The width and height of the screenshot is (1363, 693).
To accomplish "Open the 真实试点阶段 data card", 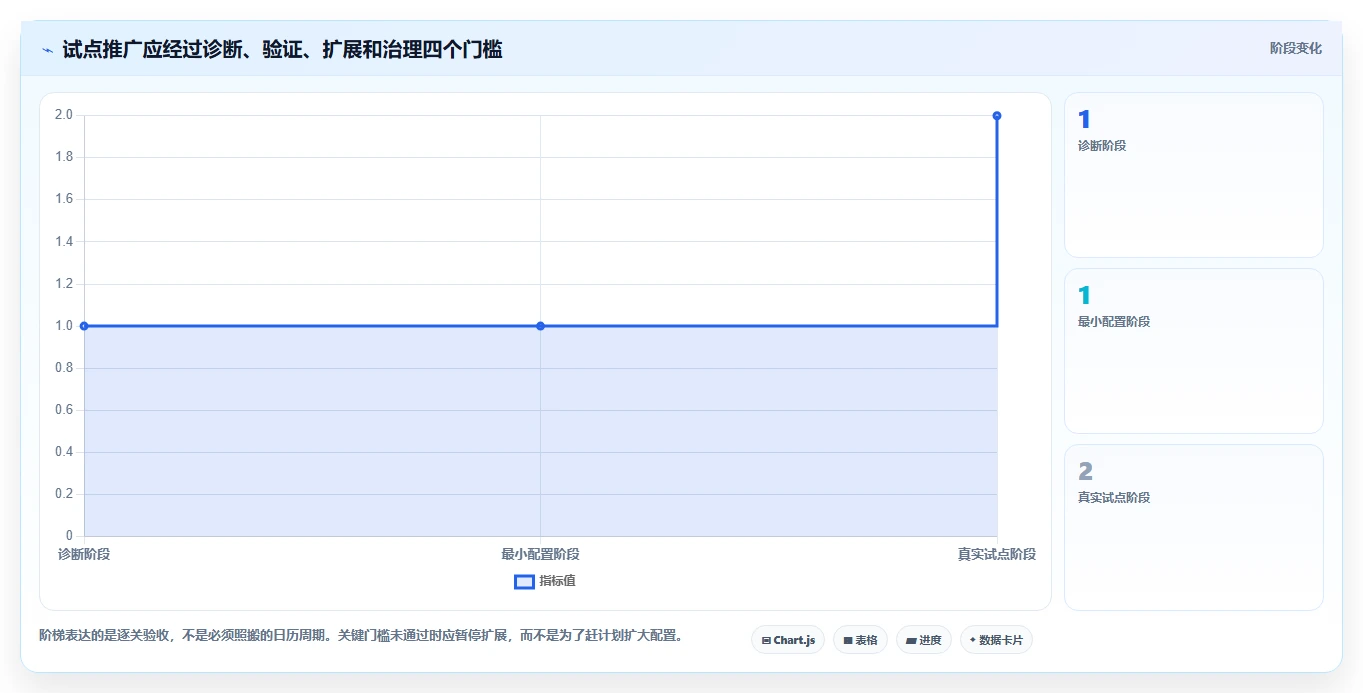I will [1194, 527].
